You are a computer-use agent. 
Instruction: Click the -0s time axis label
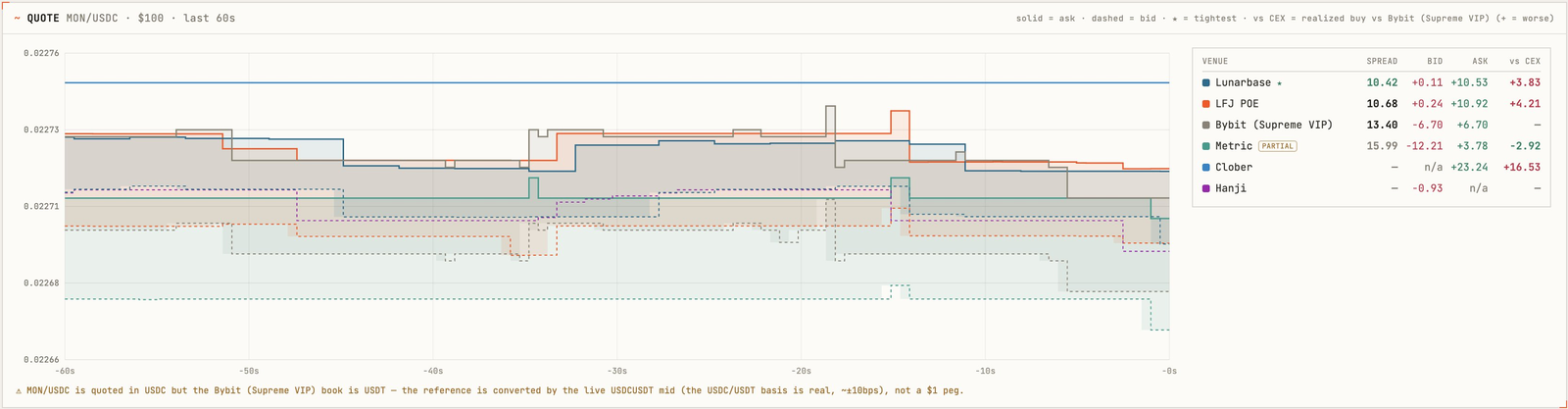pos(1168,371)
